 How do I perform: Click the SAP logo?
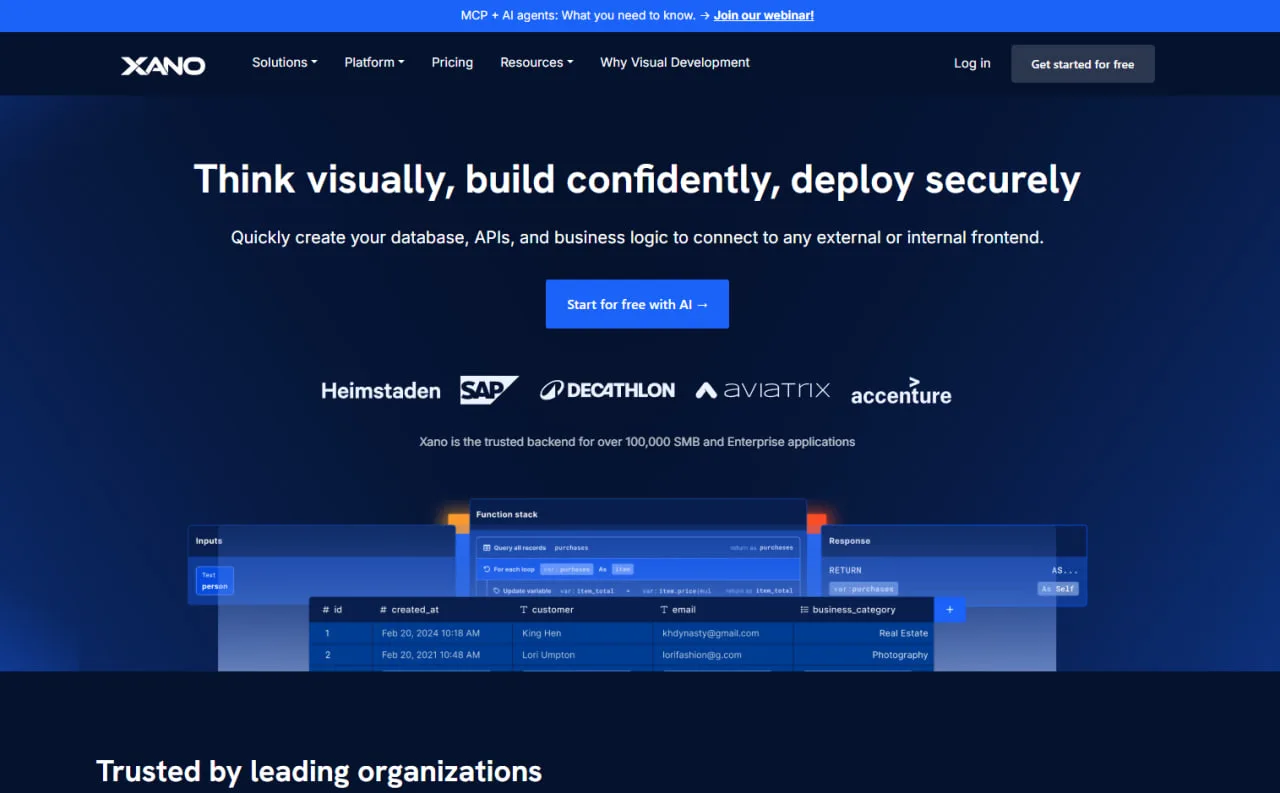(489, 390)
